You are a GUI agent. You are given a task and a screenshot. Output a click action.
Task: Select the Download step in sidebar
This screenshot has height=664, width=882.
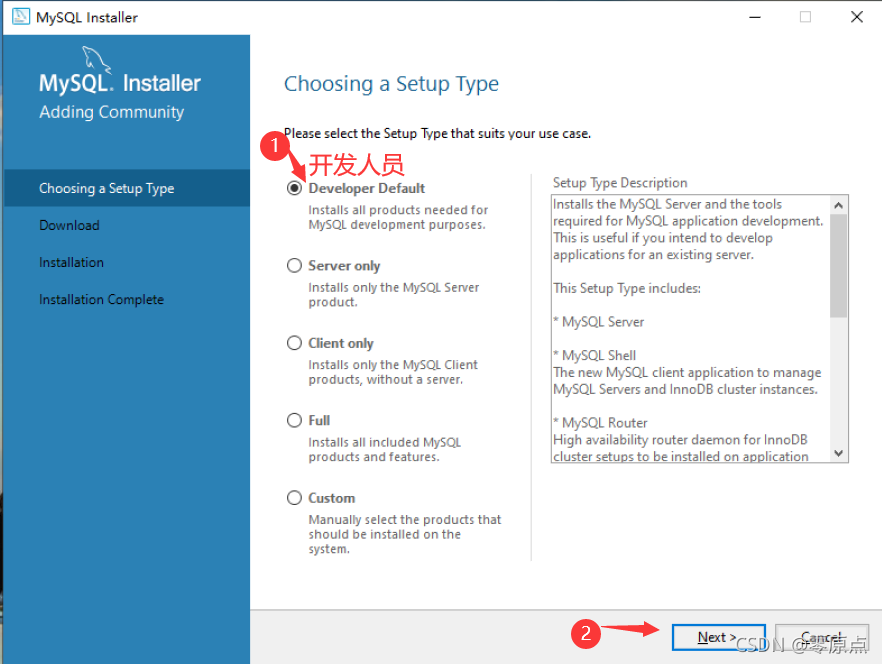coord(69,225)
